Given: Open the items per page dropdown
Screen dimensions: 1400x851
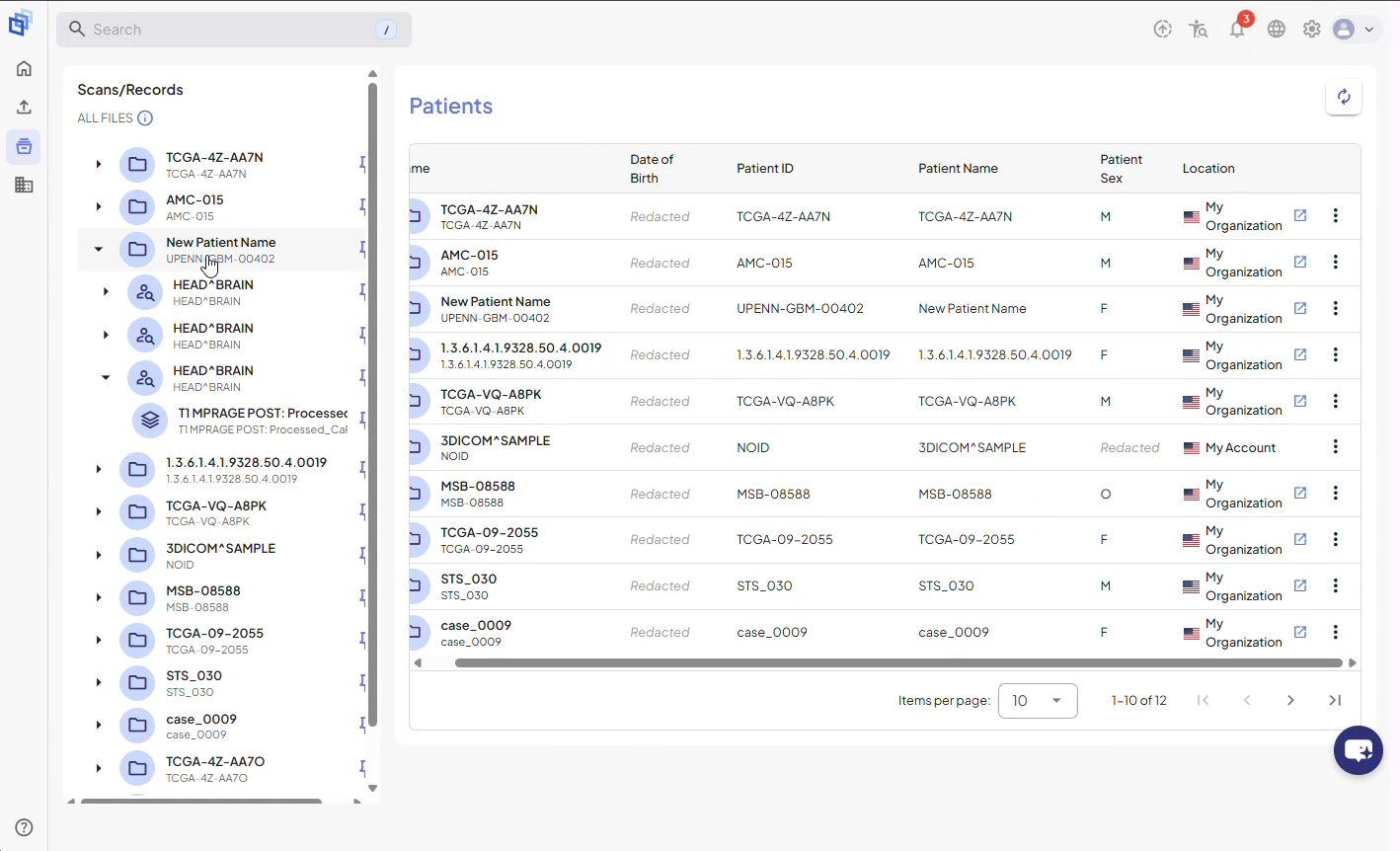Looking at the screenshot, I should [x=1038, y=701].
